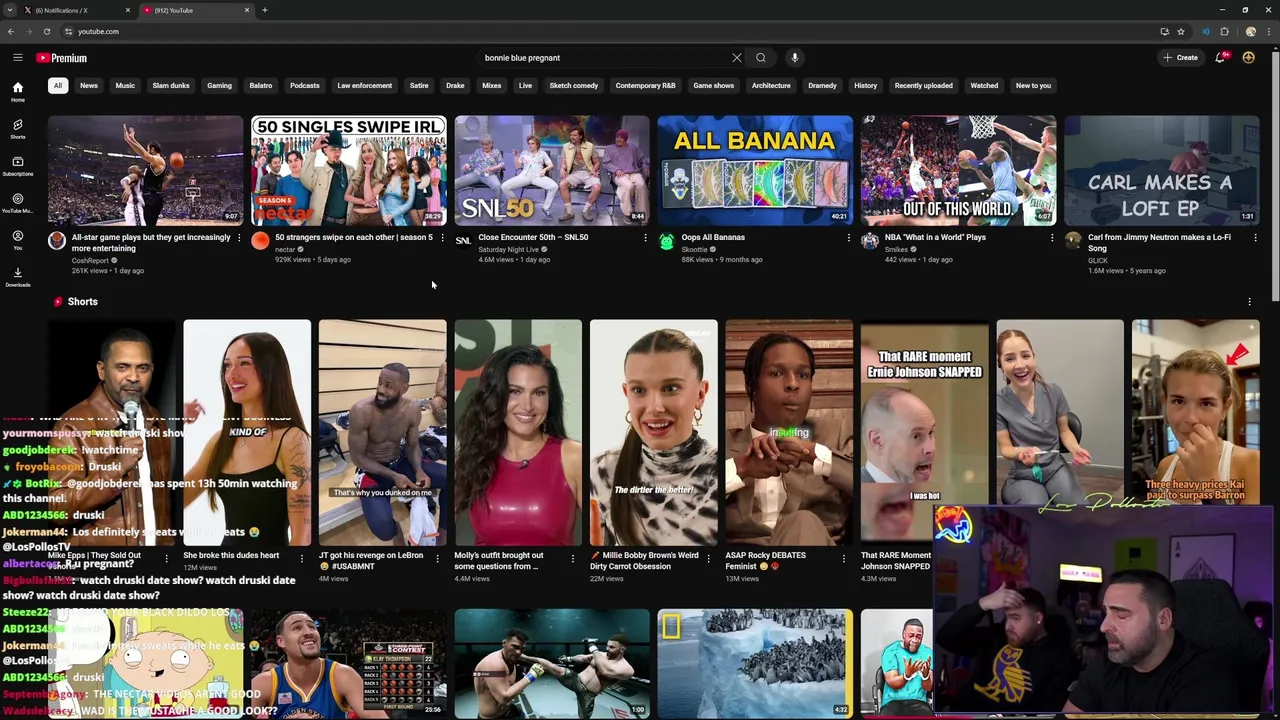The width and height of the screenshot is (1280, 720).
Task: Open the SNL channel avatar
Action: click(x=463, y=241)
